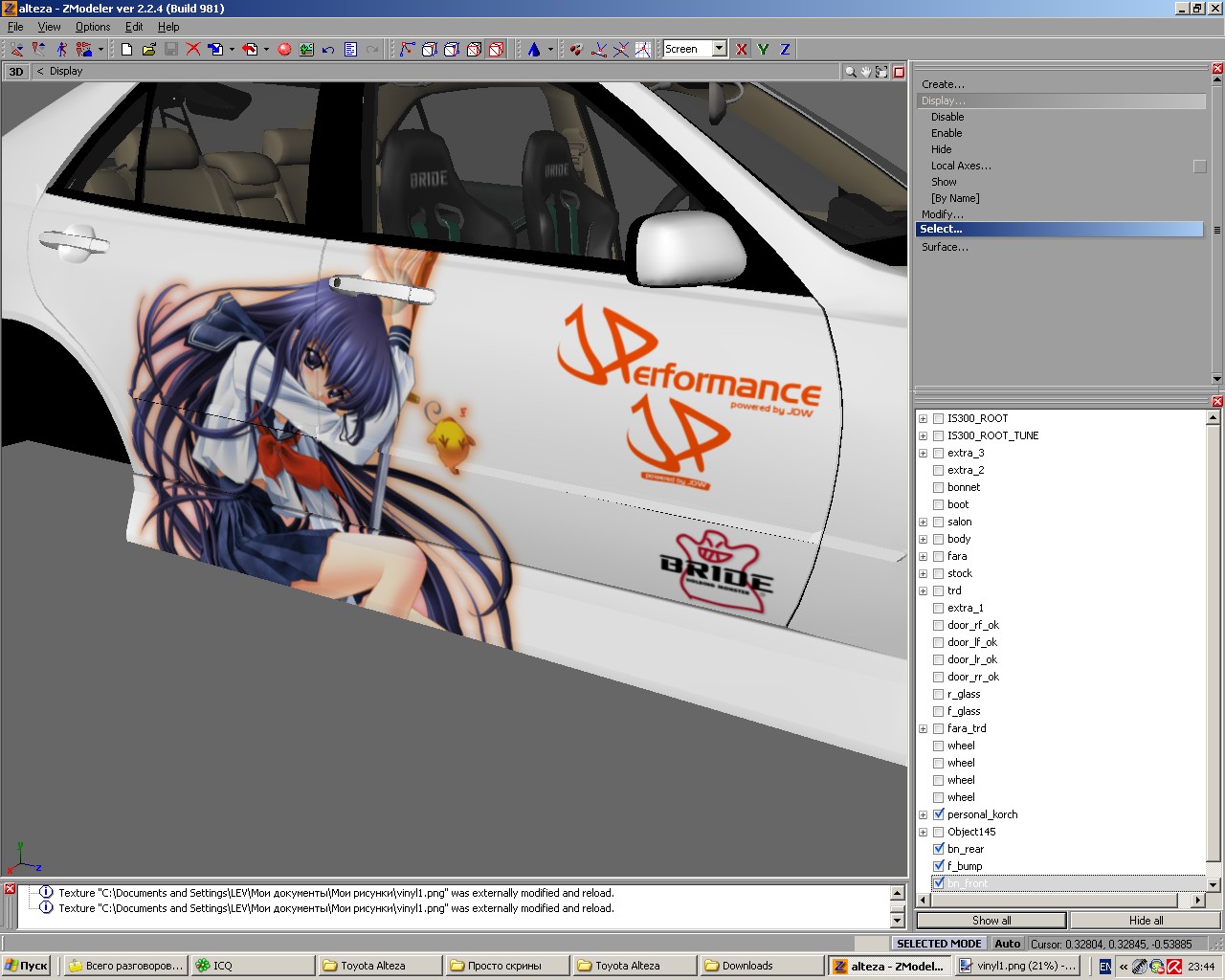Toggle X axis constraint
The height and width of the screenshot is (980, 1225).
[742, 49]
